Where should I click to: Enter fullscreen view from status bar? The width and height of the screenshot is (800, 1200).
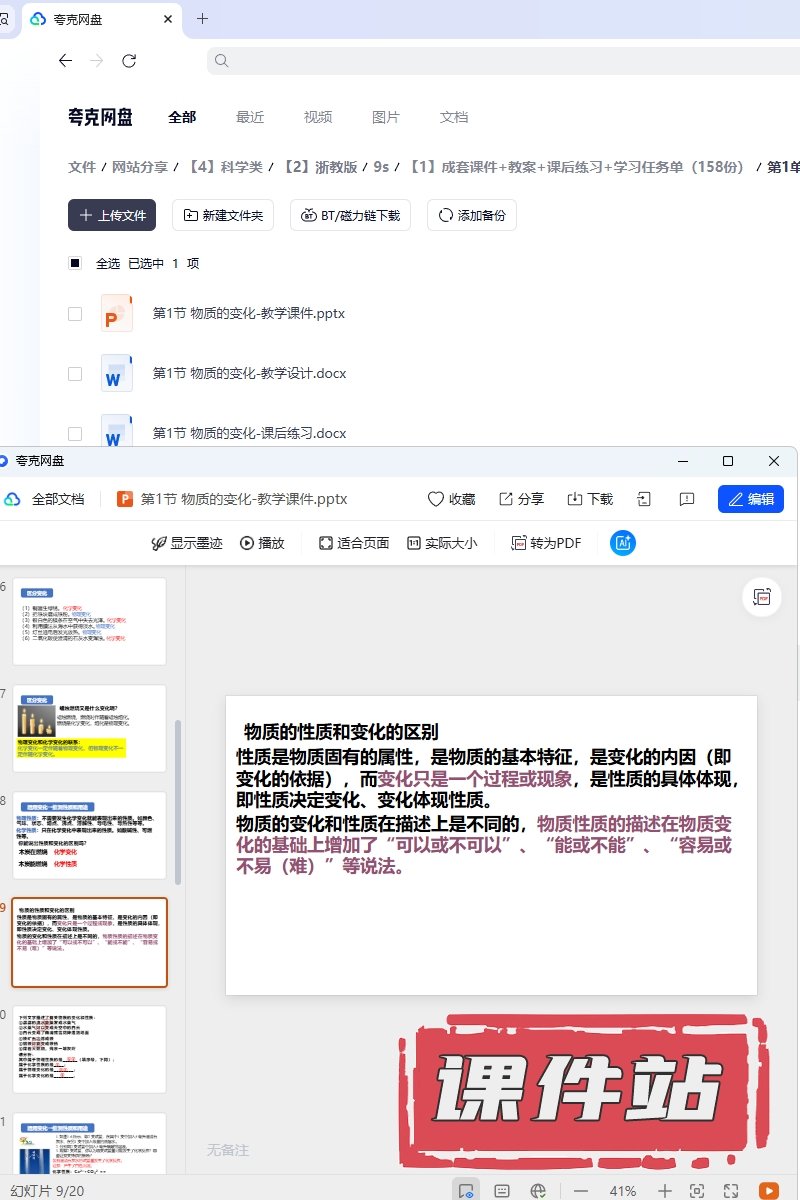(731, 1190)
